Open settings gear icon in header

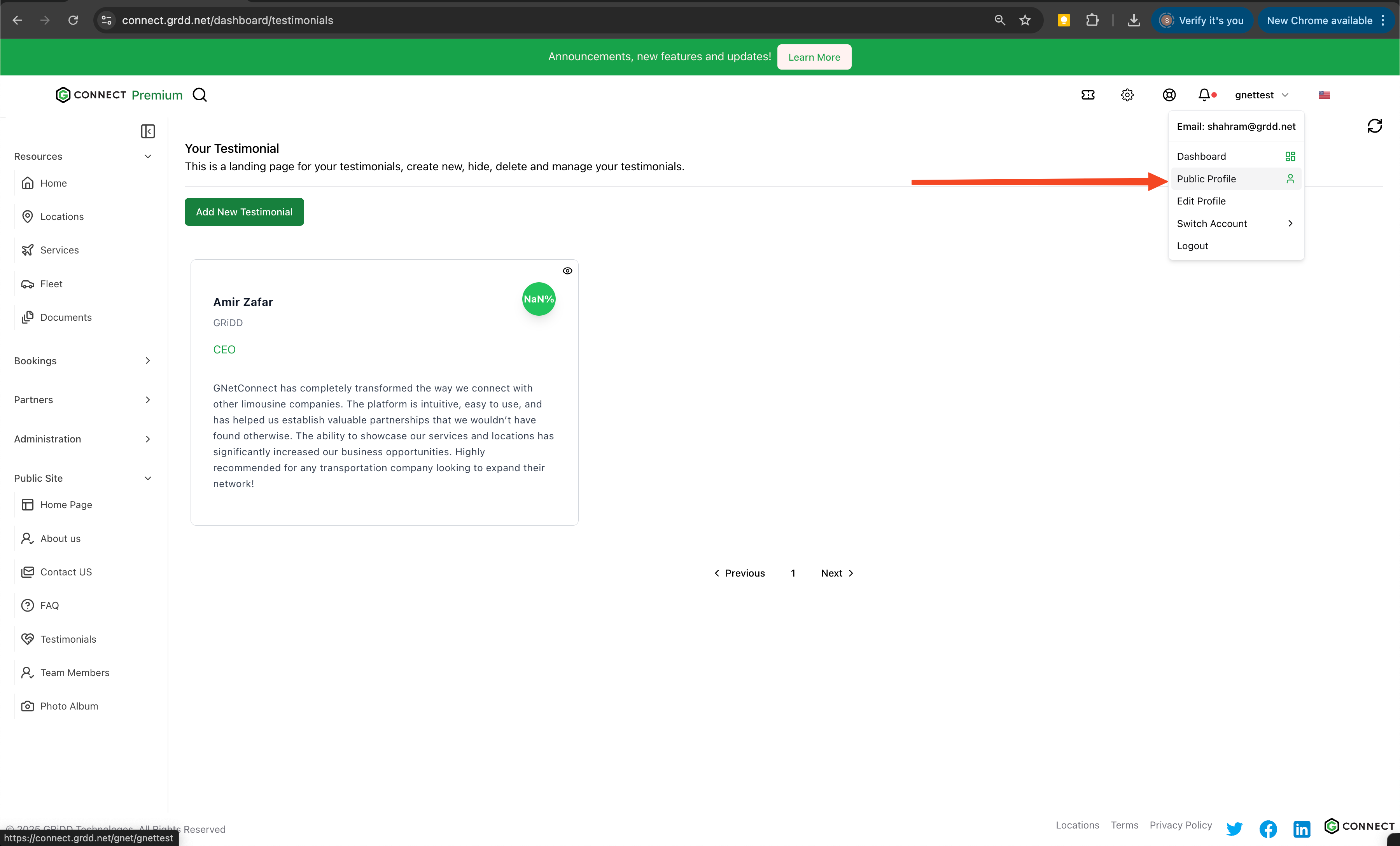click(x=1127, y=95)
